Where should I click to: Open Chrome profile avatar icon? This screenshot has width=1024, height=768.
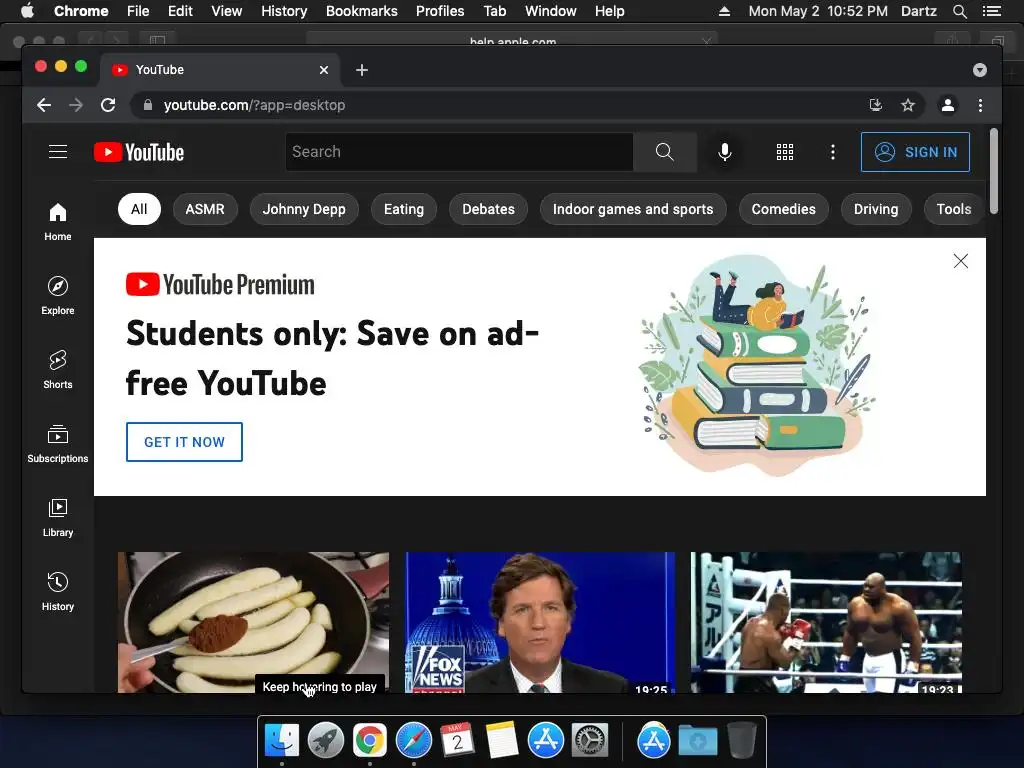click(x=948, y=105)
